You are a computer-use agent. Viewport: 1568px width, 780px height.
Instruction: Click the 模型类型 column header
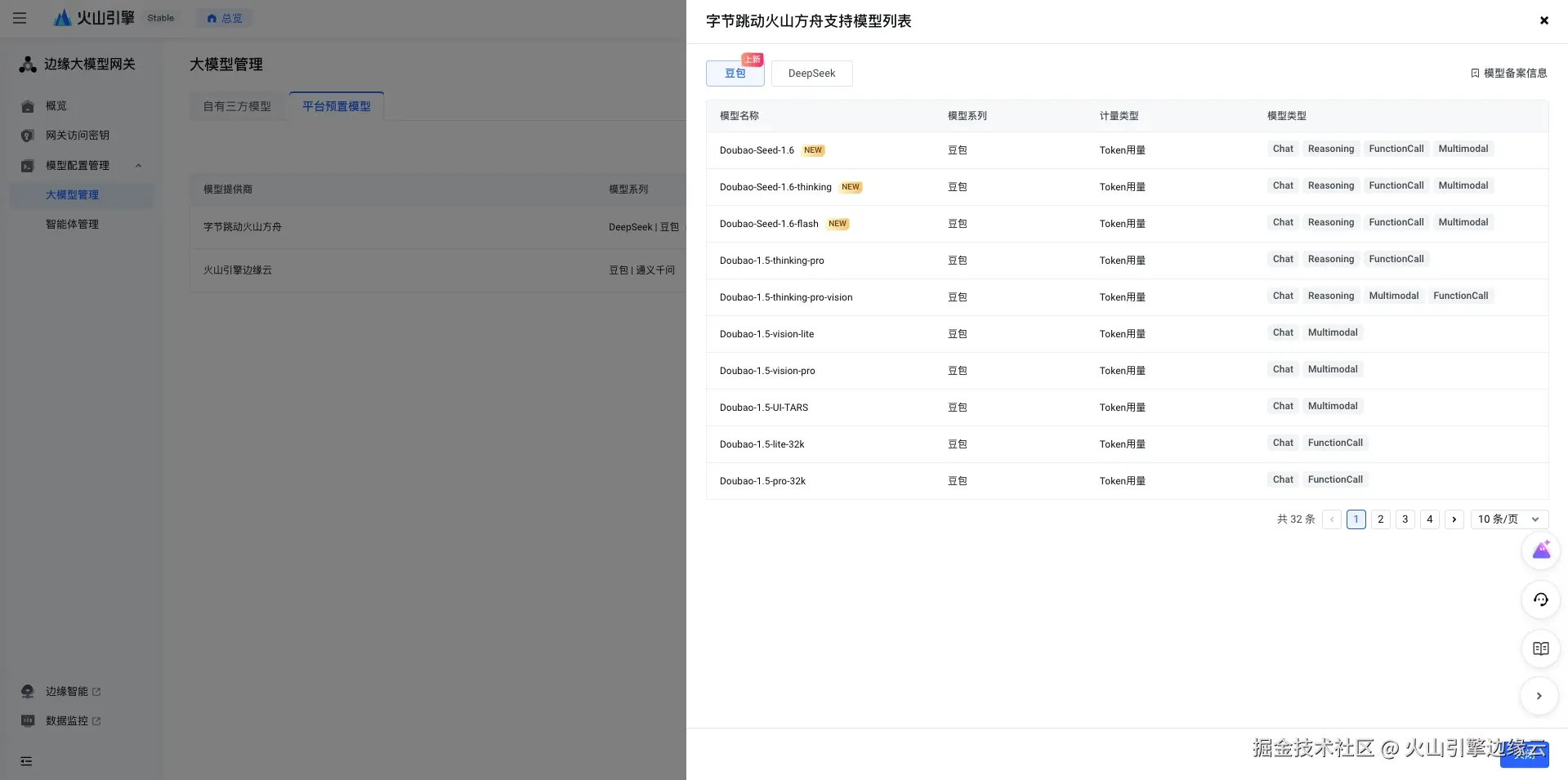click(1287, 116)
